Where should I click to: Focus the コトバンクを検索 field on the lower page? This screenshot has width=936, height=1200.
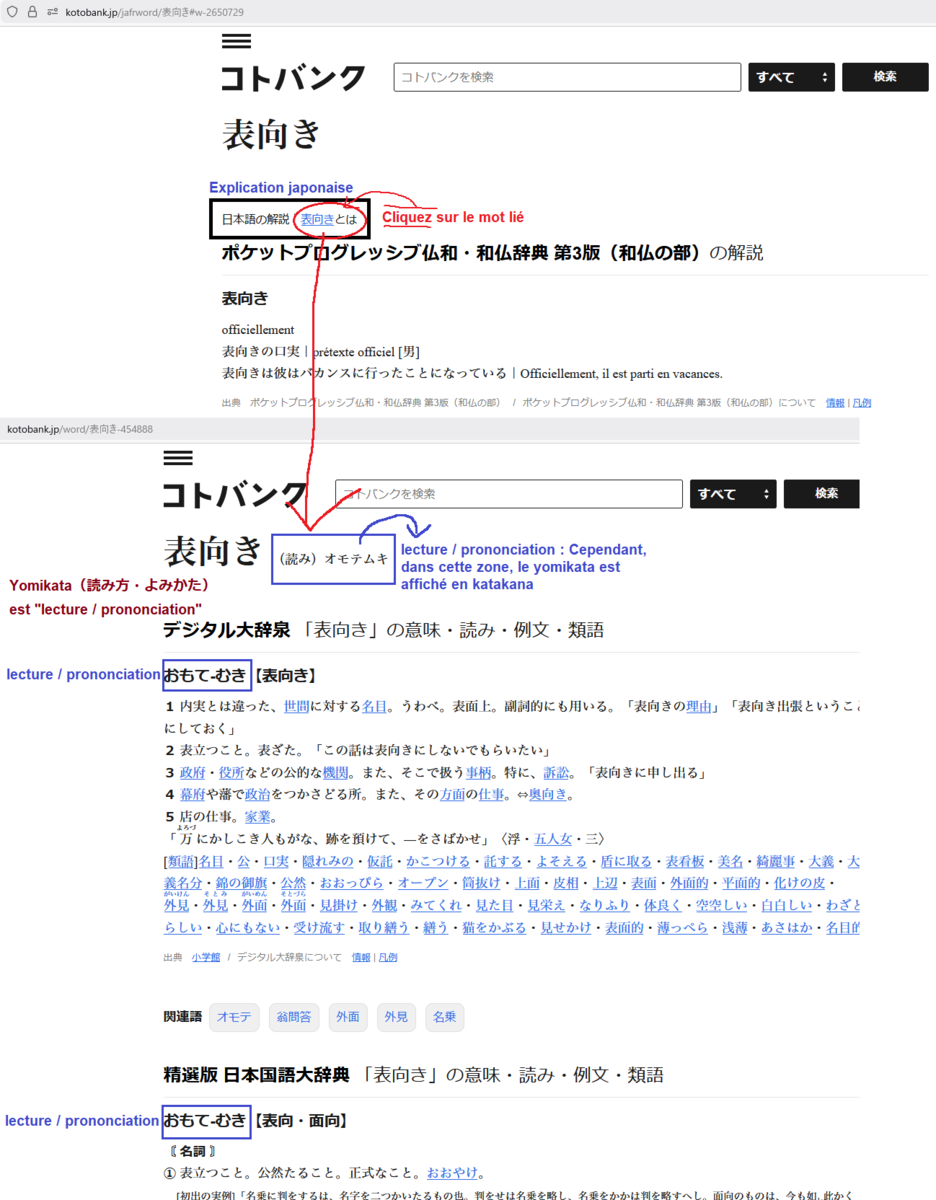(x=509, y=494)
